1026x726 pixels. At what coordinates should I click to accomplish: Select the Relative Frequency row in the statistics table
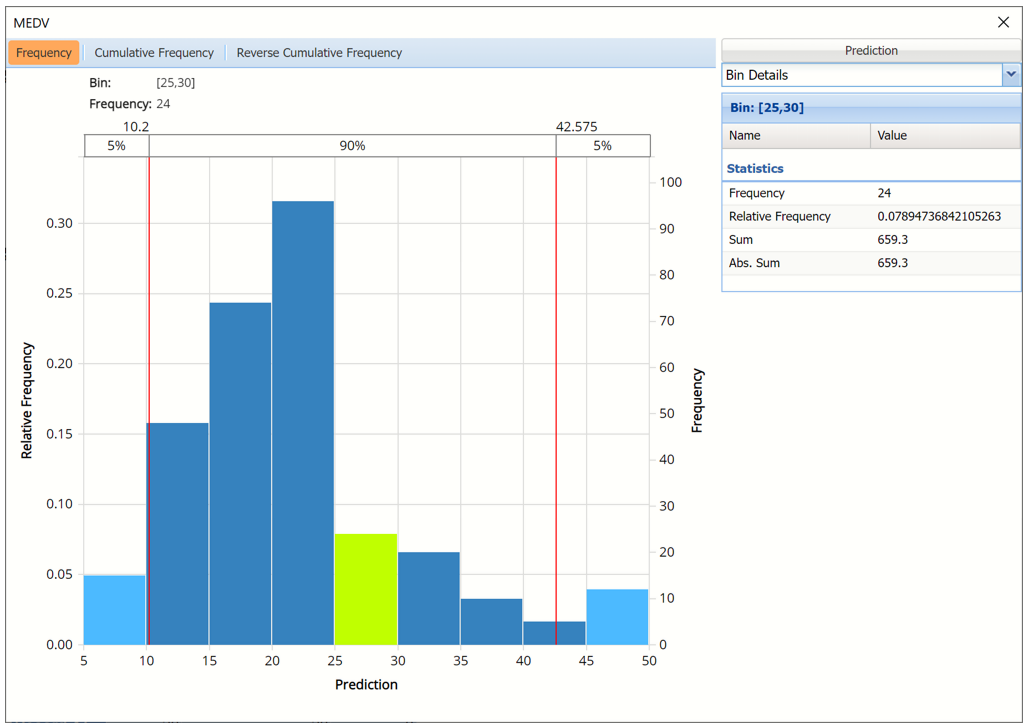pos(870,216)
